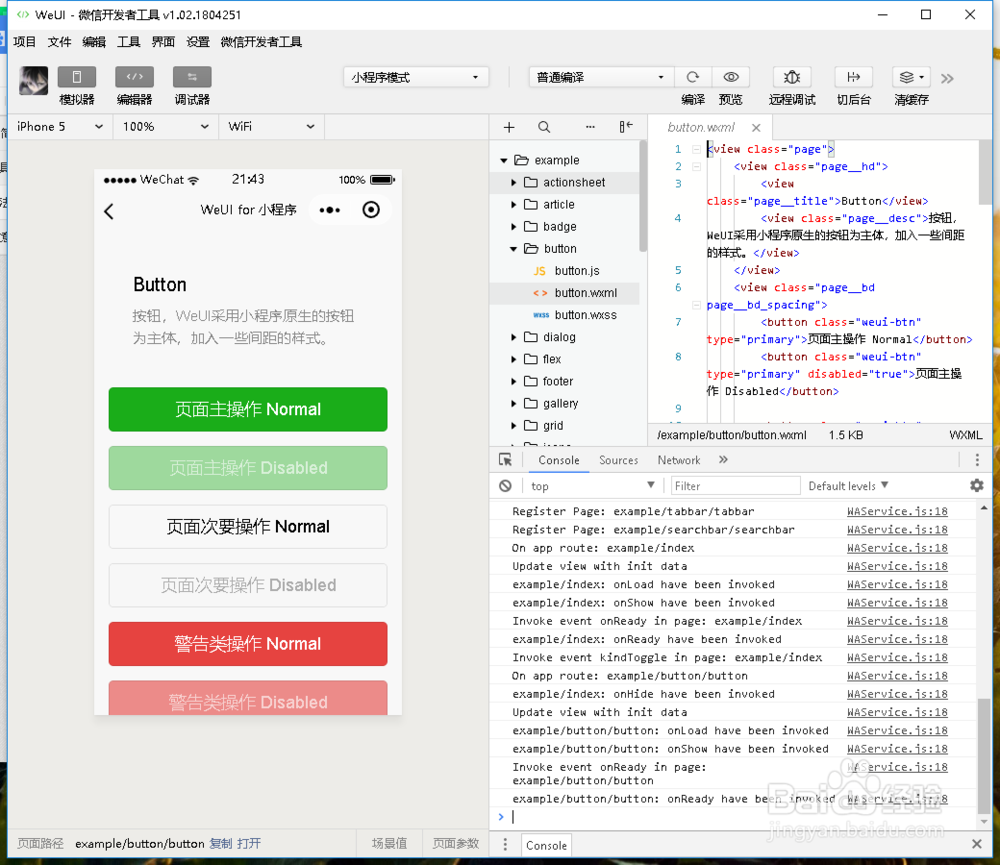Show more toolbar items chevron
The image size is (1000, 865).
(x=947, y=78)
